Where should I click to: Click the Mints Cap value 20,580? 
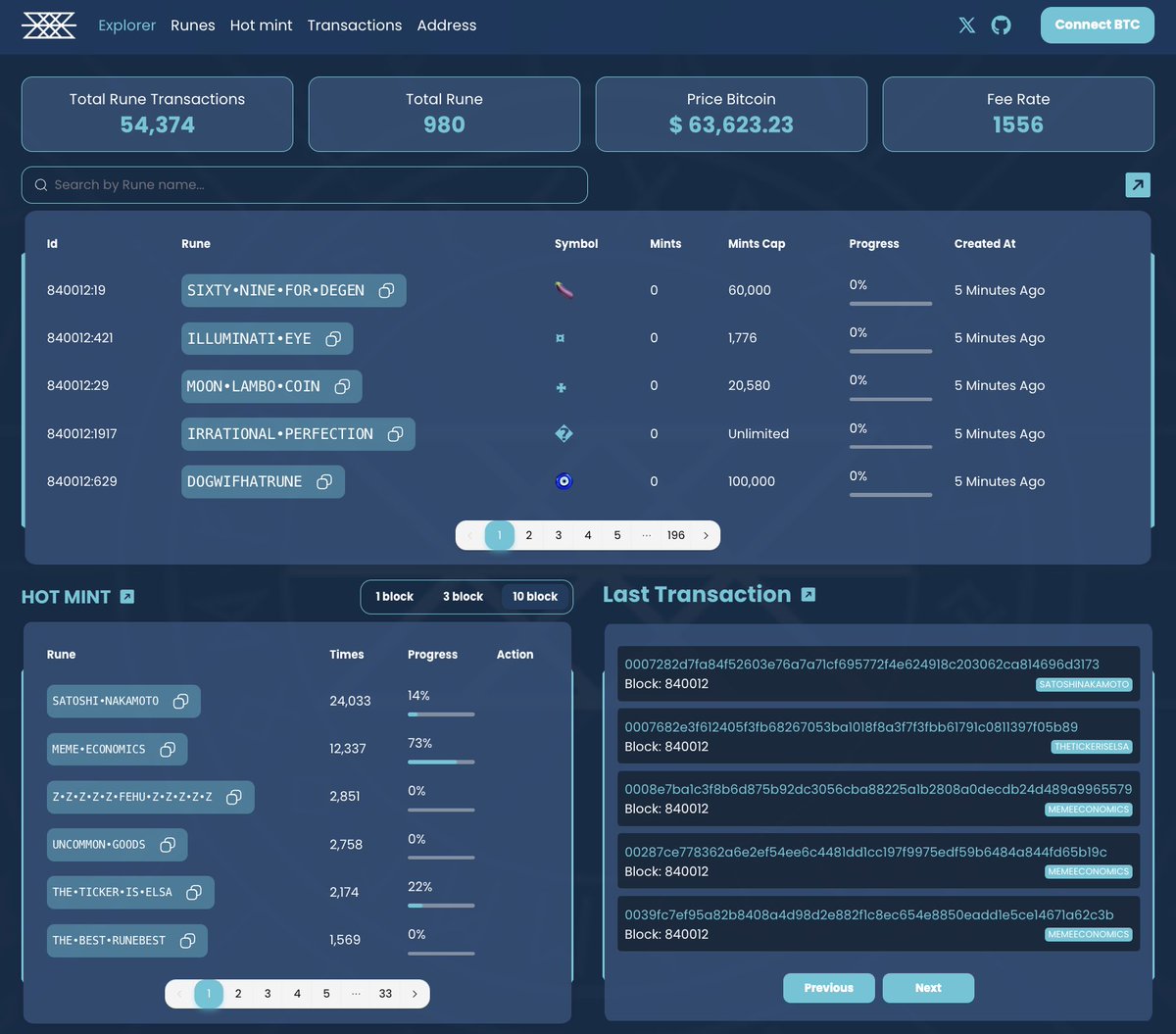tap(750, 386)
